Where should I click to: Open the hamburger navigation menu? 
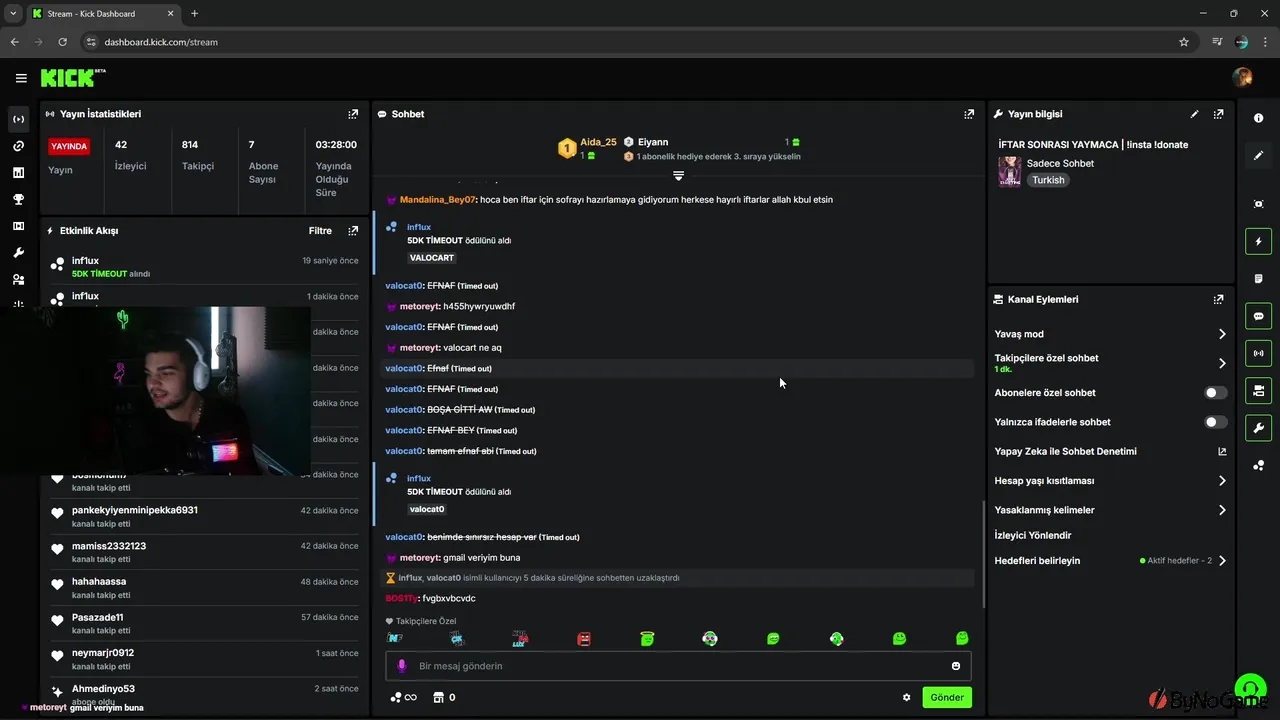(x=21, y=78)
